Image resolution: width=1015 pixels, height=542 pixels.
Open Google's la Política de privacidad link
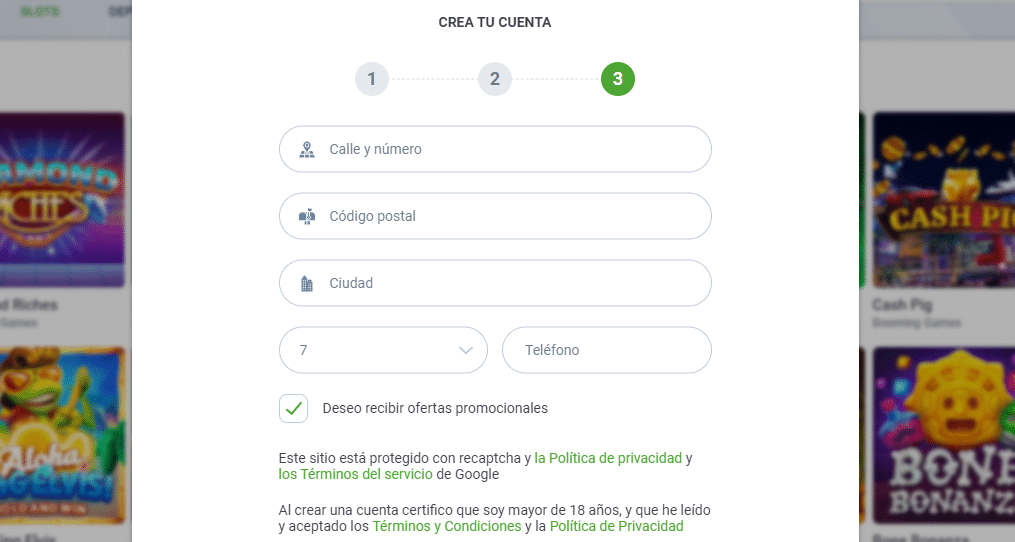(608, 458)
